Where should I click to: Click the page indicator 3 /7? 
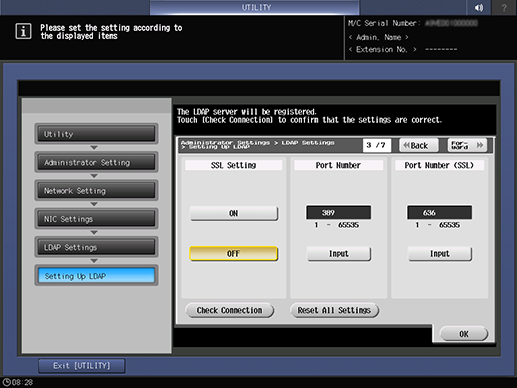pos(377,145)
